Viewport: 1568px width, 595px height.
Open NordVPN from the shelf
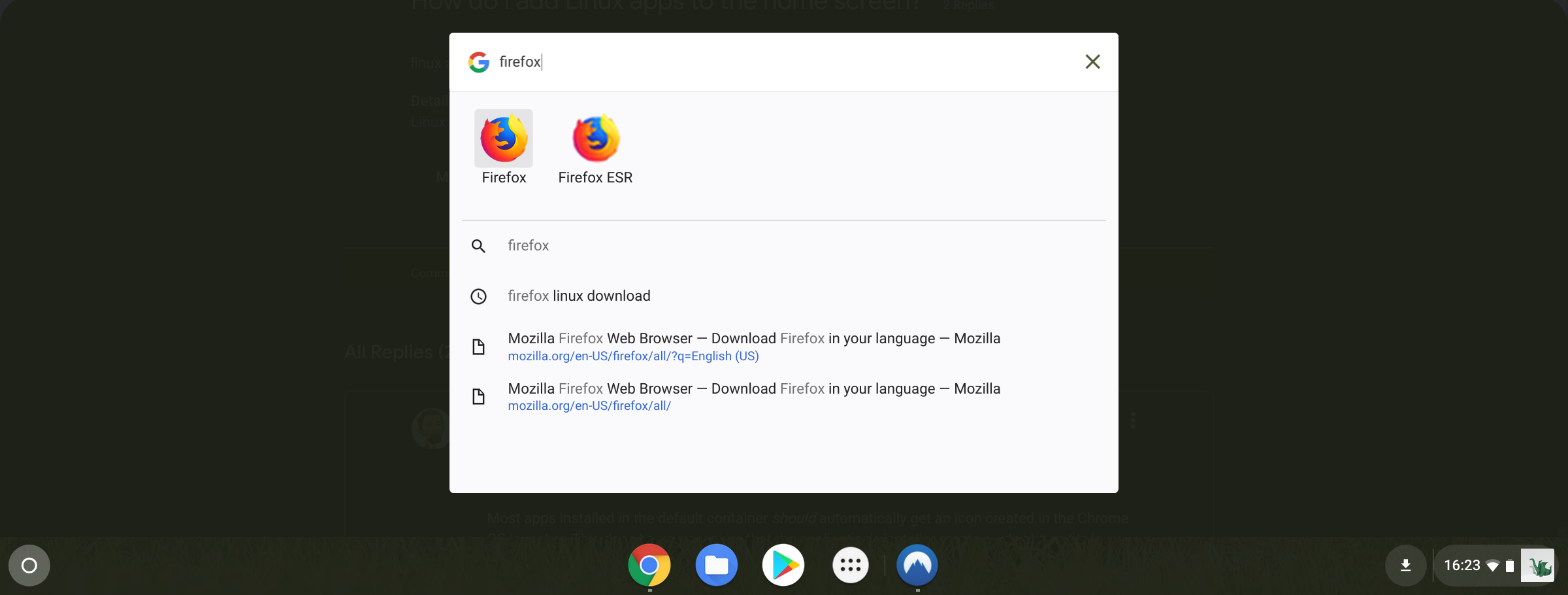pos(917,565)
